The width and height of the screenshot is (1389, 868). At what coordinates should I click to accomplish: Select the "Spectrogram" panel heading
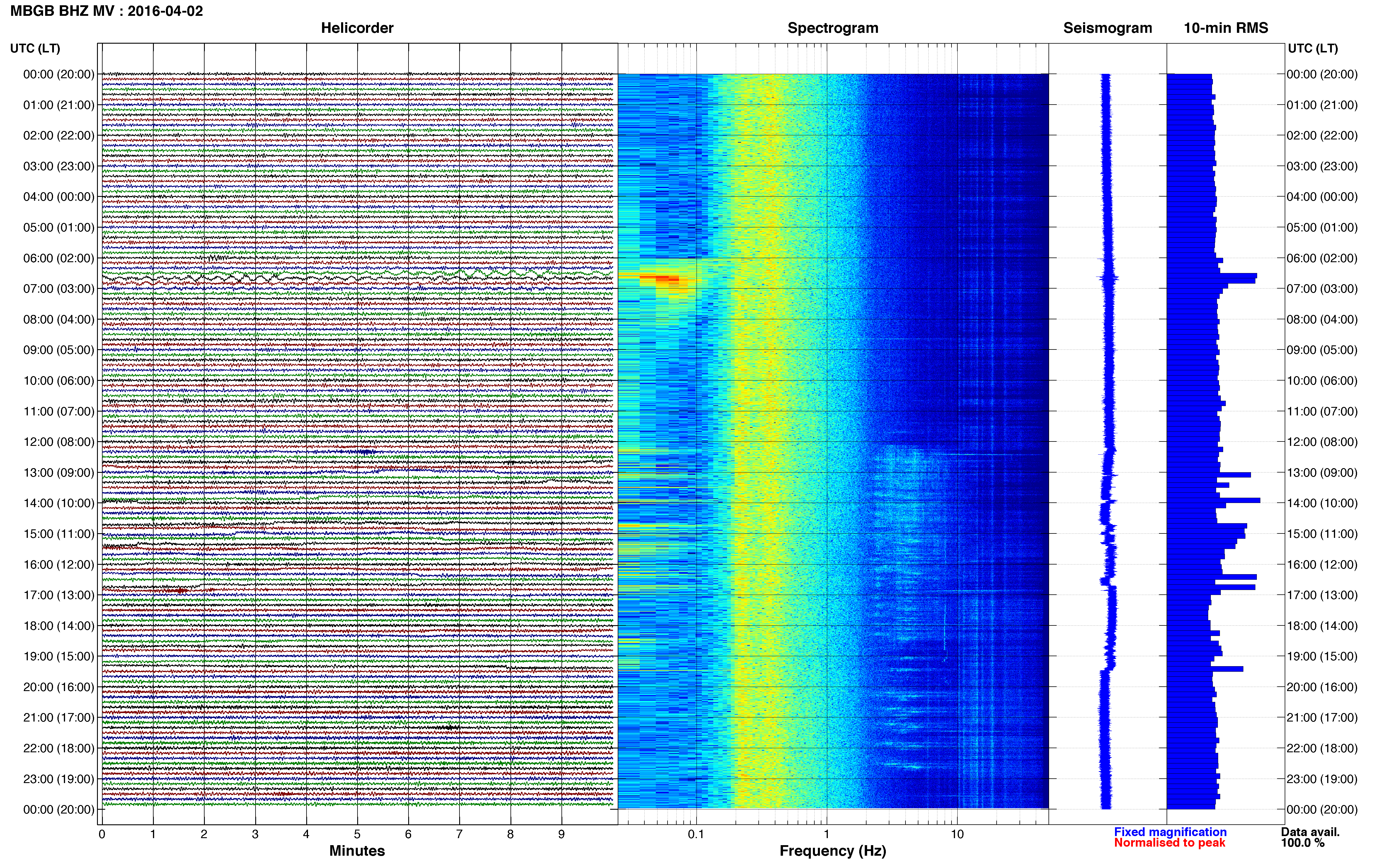(x=833, y=28)
